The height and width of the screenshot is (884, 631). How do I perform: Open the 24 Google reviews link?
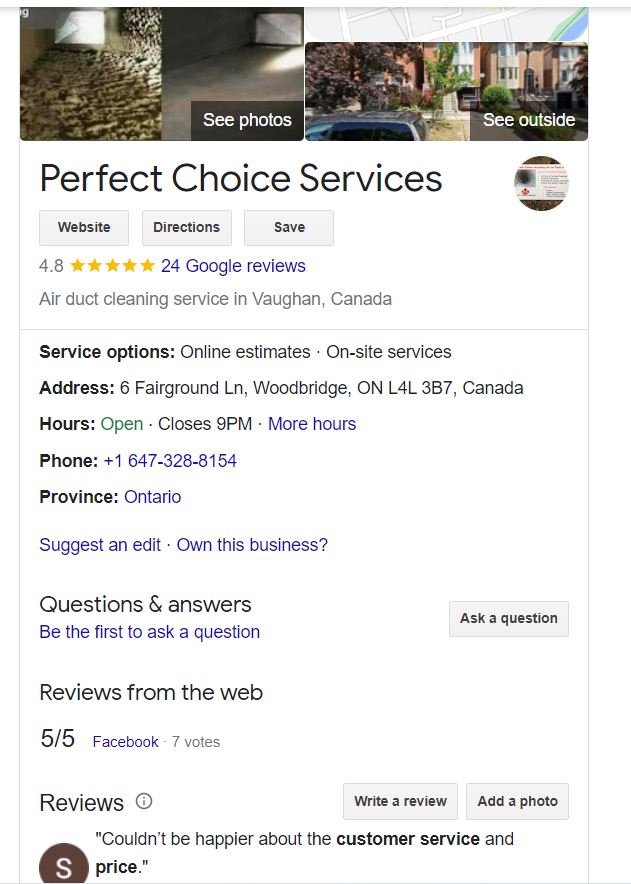pyautogui.click(x=233, y=266)
